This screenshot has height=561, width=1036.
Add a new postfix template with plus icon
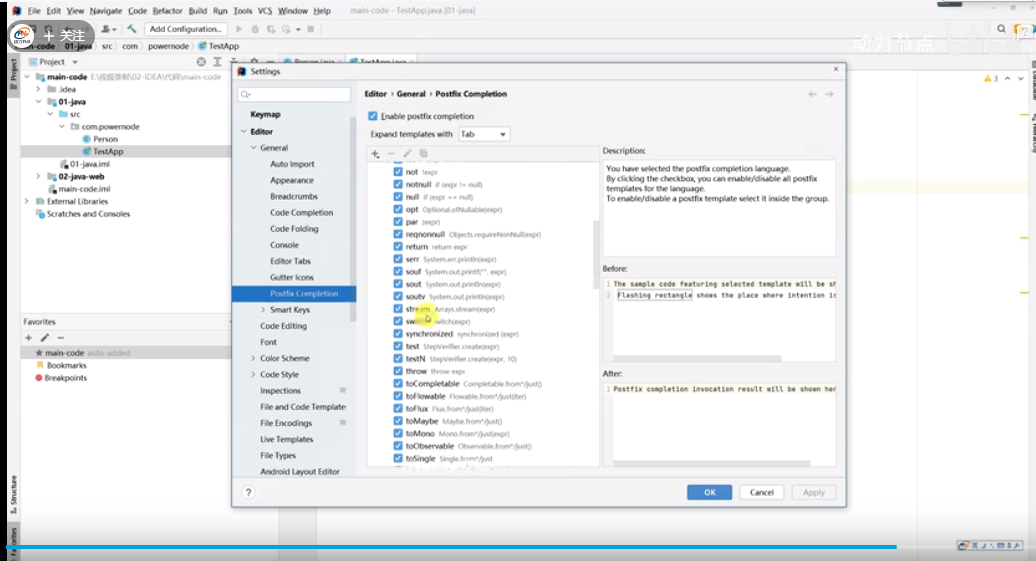375,154
